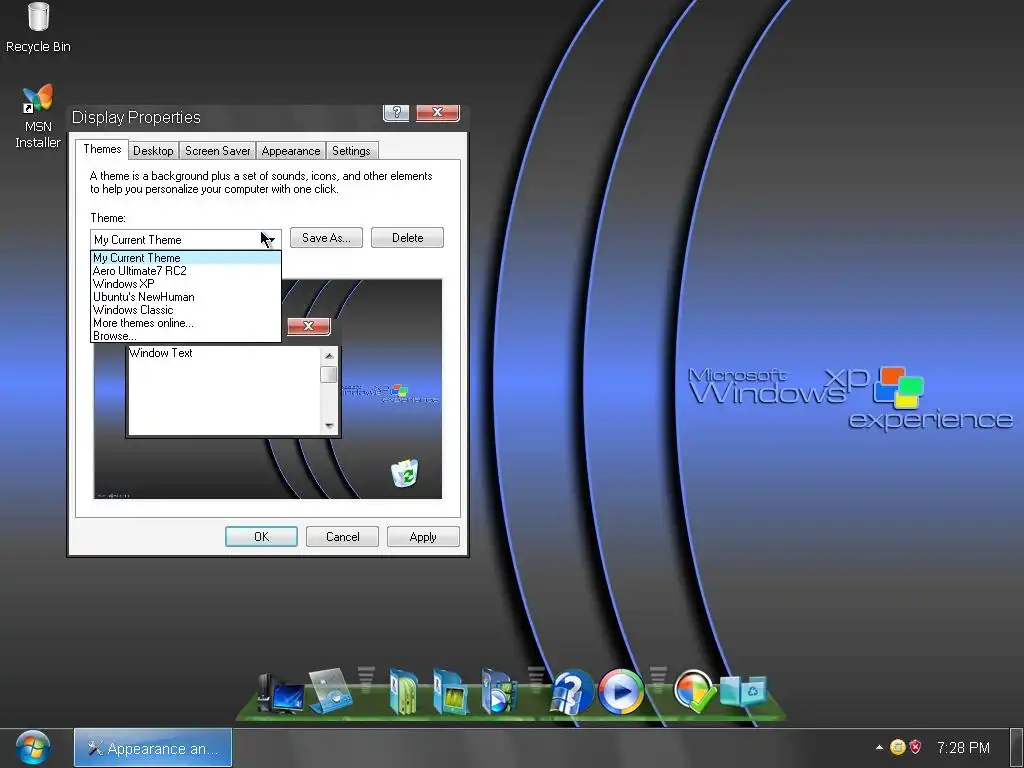The width and height of the screenshot is (1024, 768).
Task: Select the Ubuntu's NewHuman theme
Action: pyautogui.click(x=185, y=297)
